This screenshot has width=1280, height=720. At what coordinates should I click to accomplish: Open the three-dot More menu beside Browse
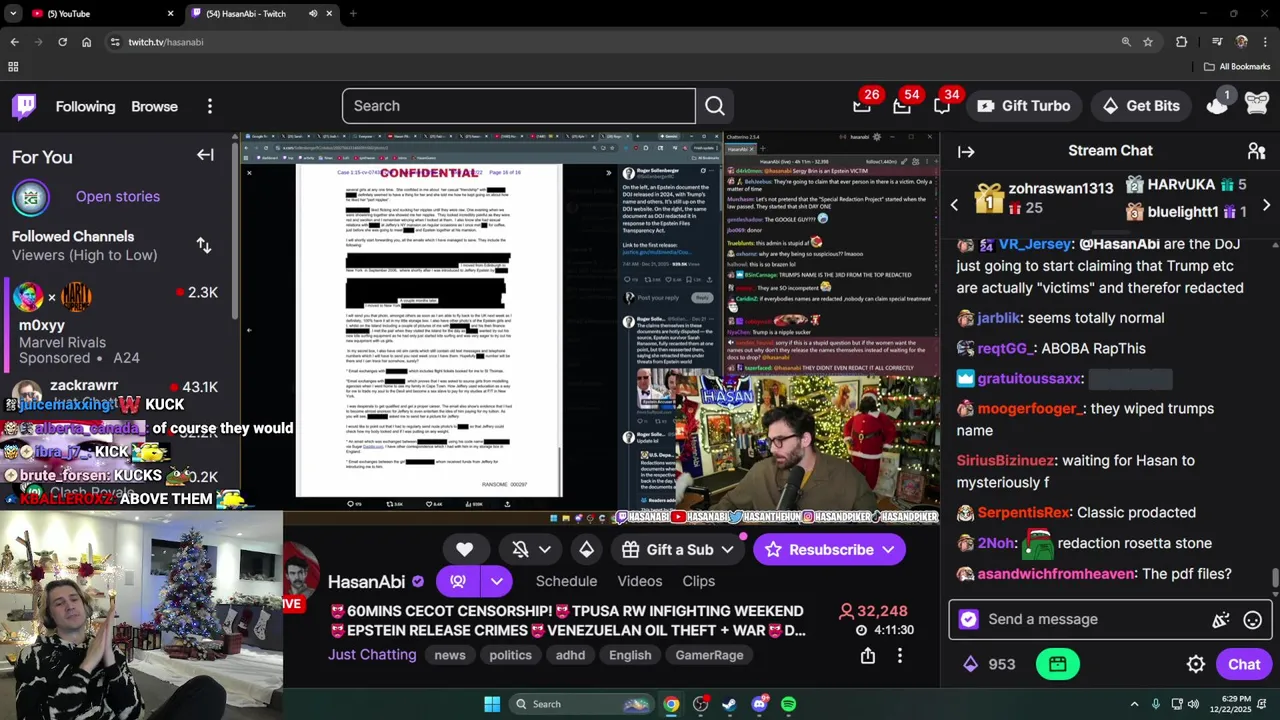pyautogui.click(x=209, y=106)
